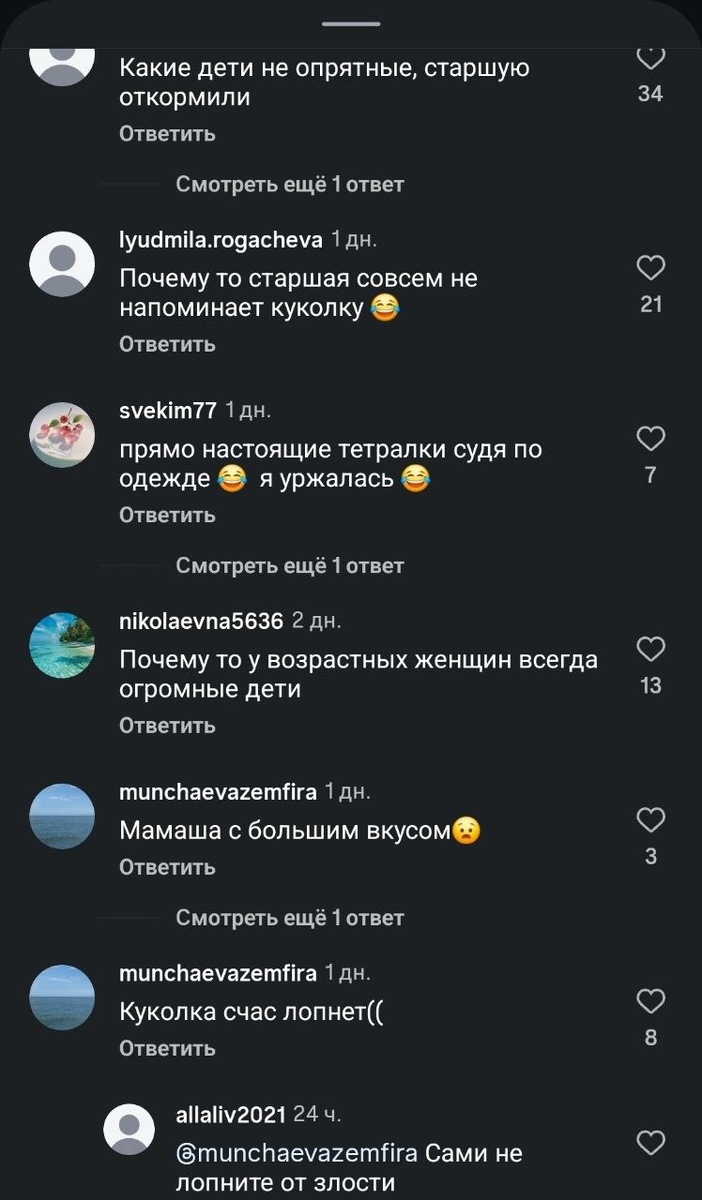Like the comment from lyudmila.rogacheva
This screenshot has height=1200, width=702.
point(650,267)
